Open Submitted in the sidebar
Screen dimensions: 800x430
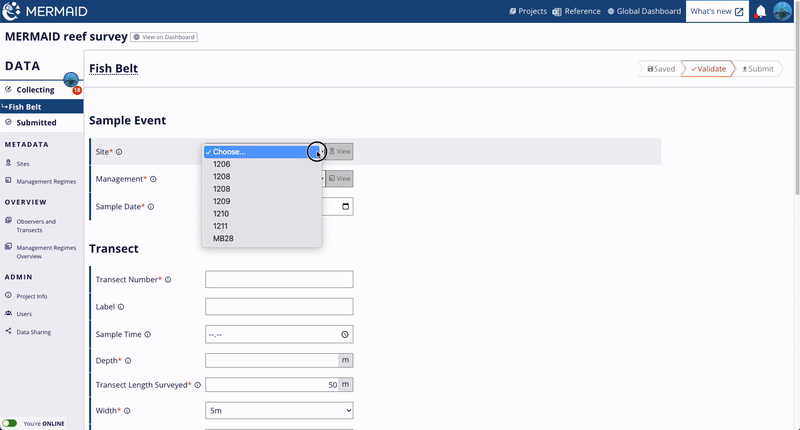point(36,123)
